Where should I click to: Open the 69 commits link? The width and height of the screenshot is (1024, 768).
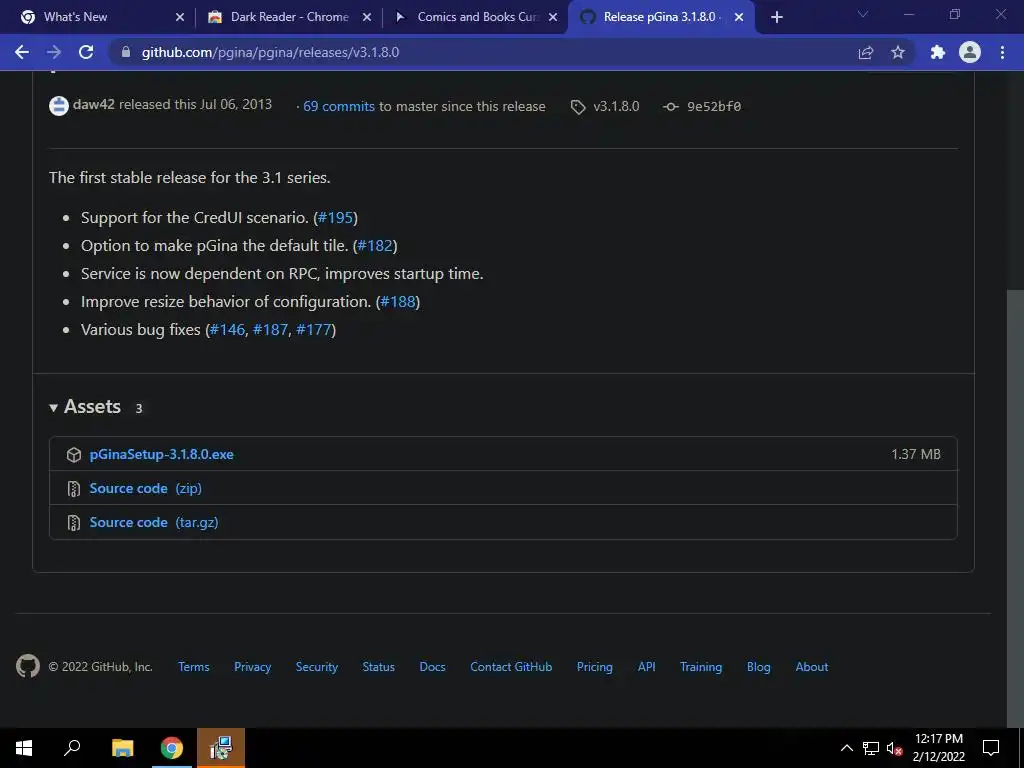point(338,106)
